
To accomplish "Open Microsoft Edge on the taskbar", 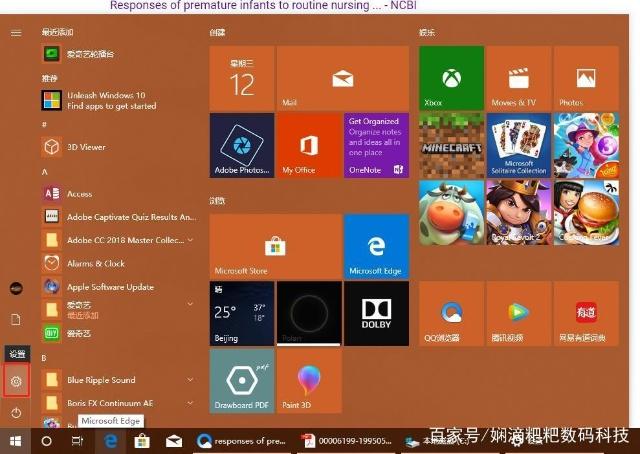I will 110,441.
